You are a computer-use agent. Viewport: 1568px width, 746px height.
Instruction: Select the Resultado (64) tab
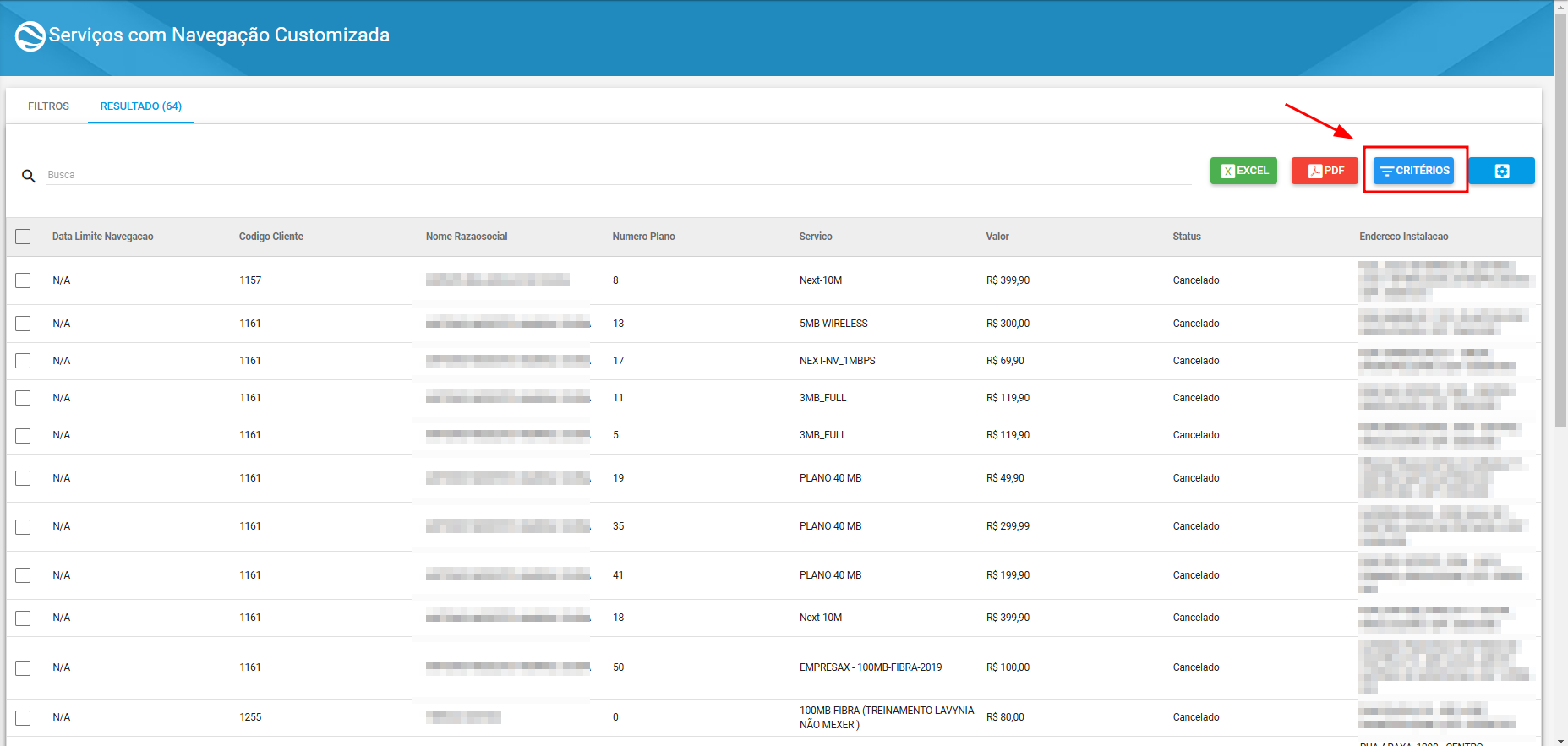pyautogui.click(x=140, y=106)
